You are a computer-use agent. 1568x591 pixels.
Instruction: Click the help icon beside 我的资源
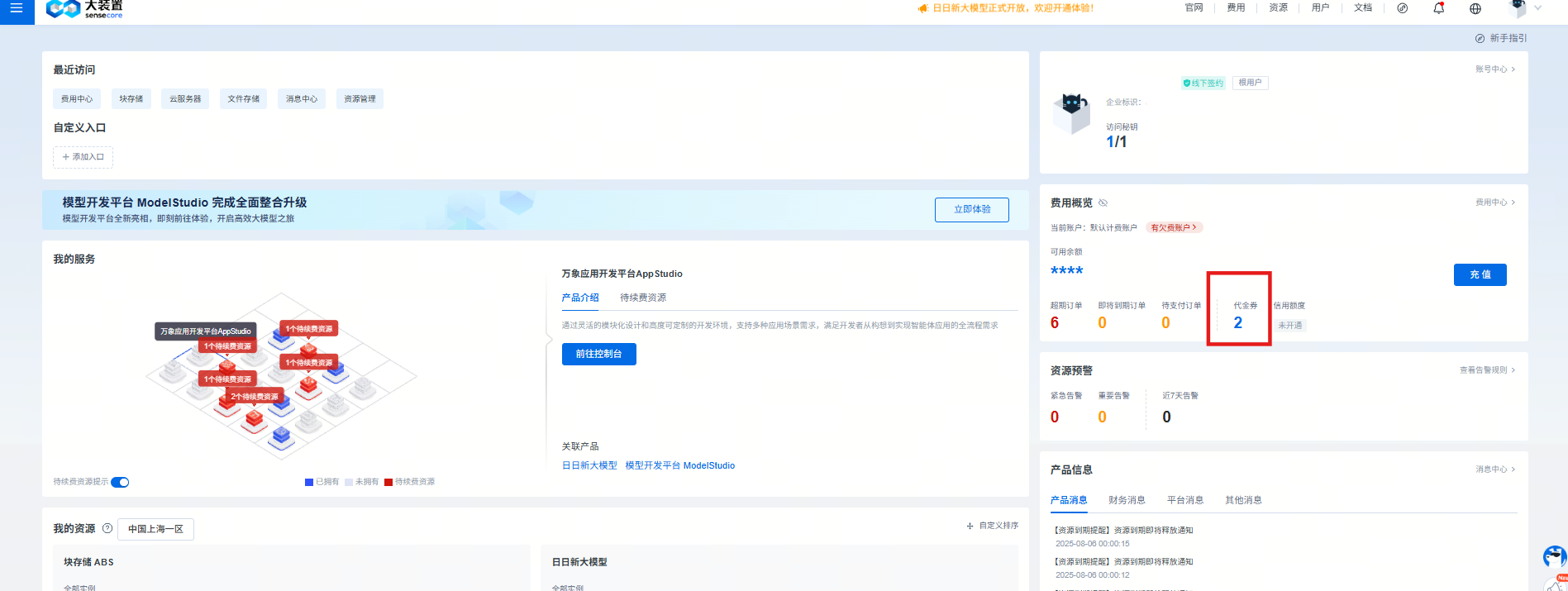pyautogui.click(x=107, y=528)
